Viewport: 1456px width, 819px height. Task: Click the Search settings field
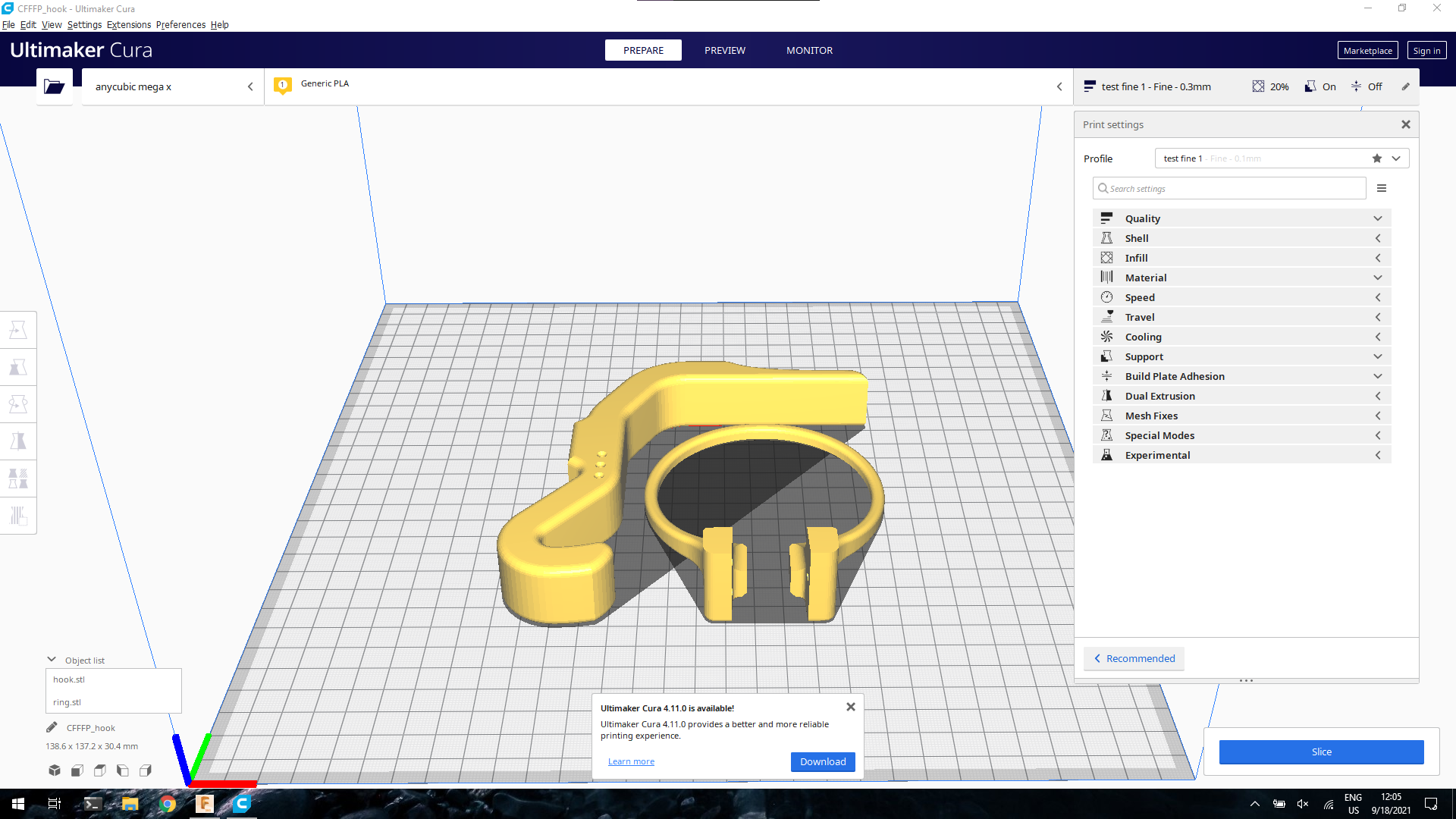(1229, 188)
